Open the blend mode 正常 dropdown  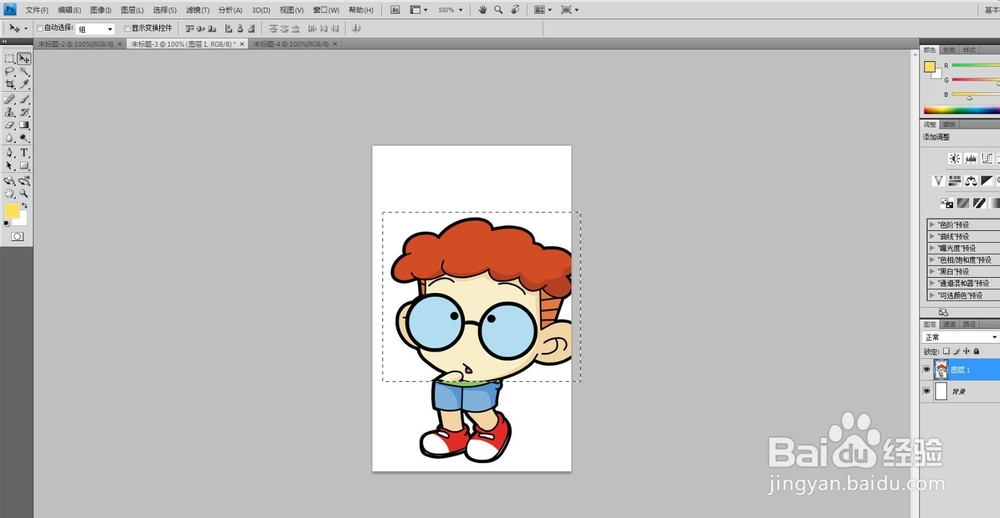pos(961,337)
